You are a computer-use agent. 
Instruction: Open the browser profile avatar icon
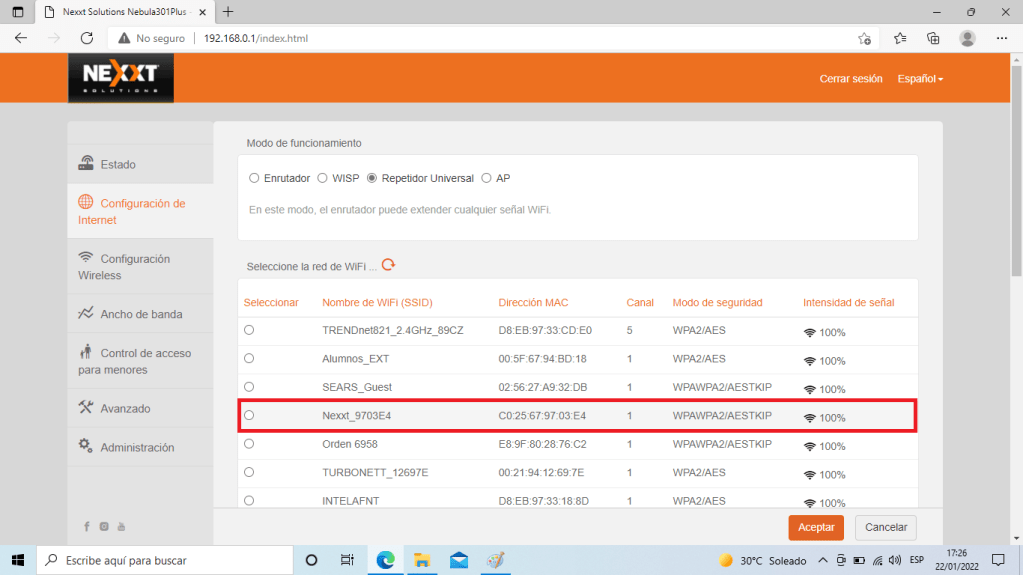(x=967, y=38)
